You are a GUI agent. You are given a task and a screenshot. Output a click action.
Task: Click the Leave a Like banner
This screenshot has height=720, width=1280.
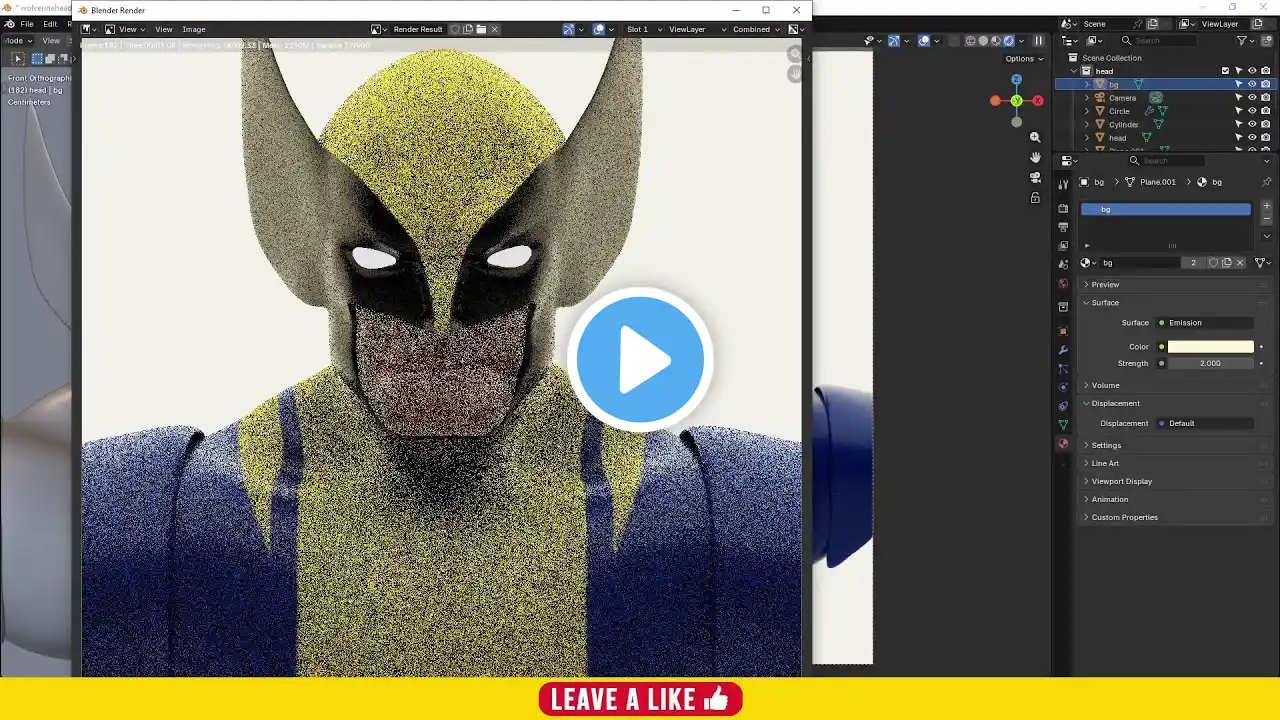[640, 699]
